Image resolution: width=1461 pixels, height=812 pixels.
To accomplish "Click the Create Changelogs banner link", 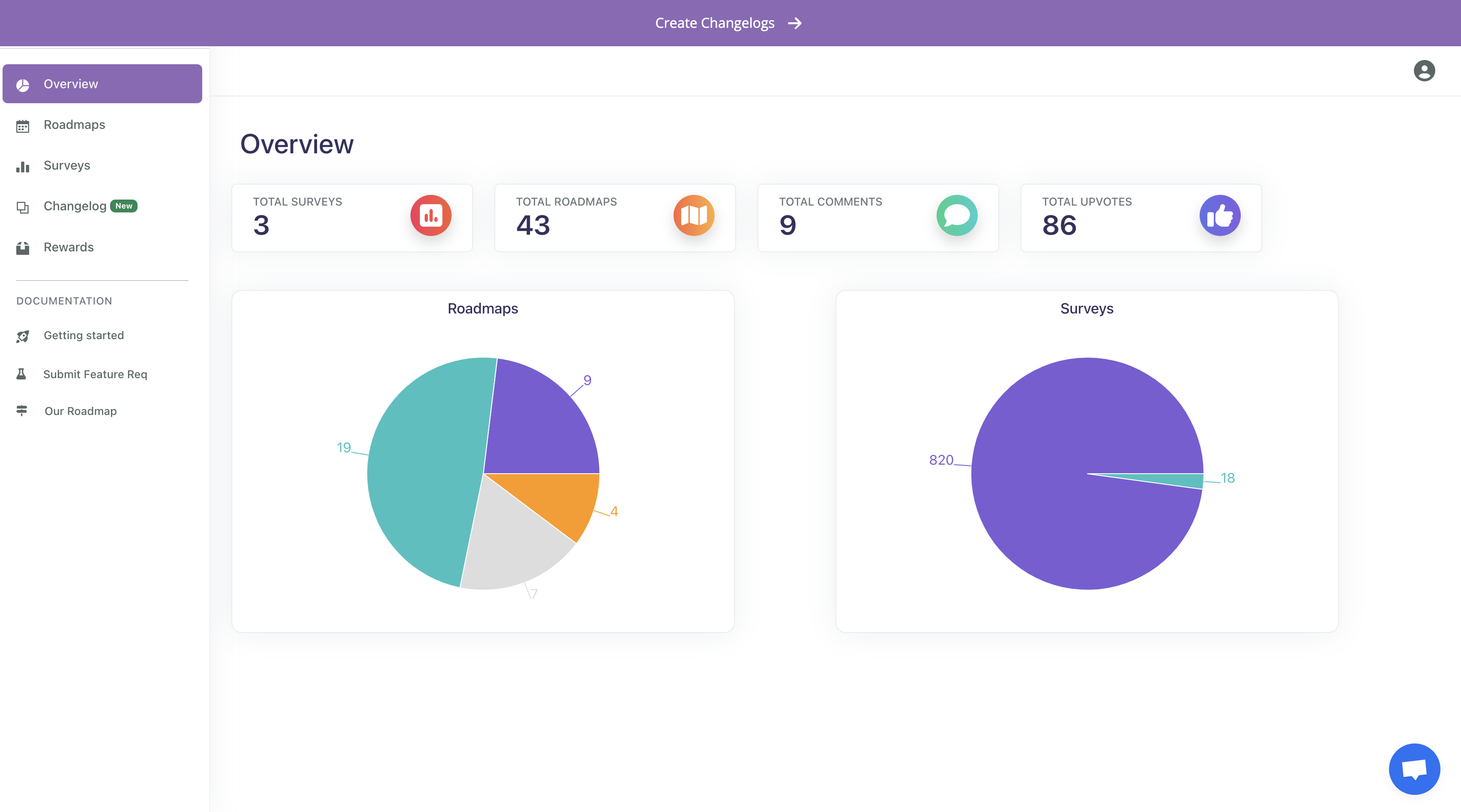I will [x=715, y=23].
